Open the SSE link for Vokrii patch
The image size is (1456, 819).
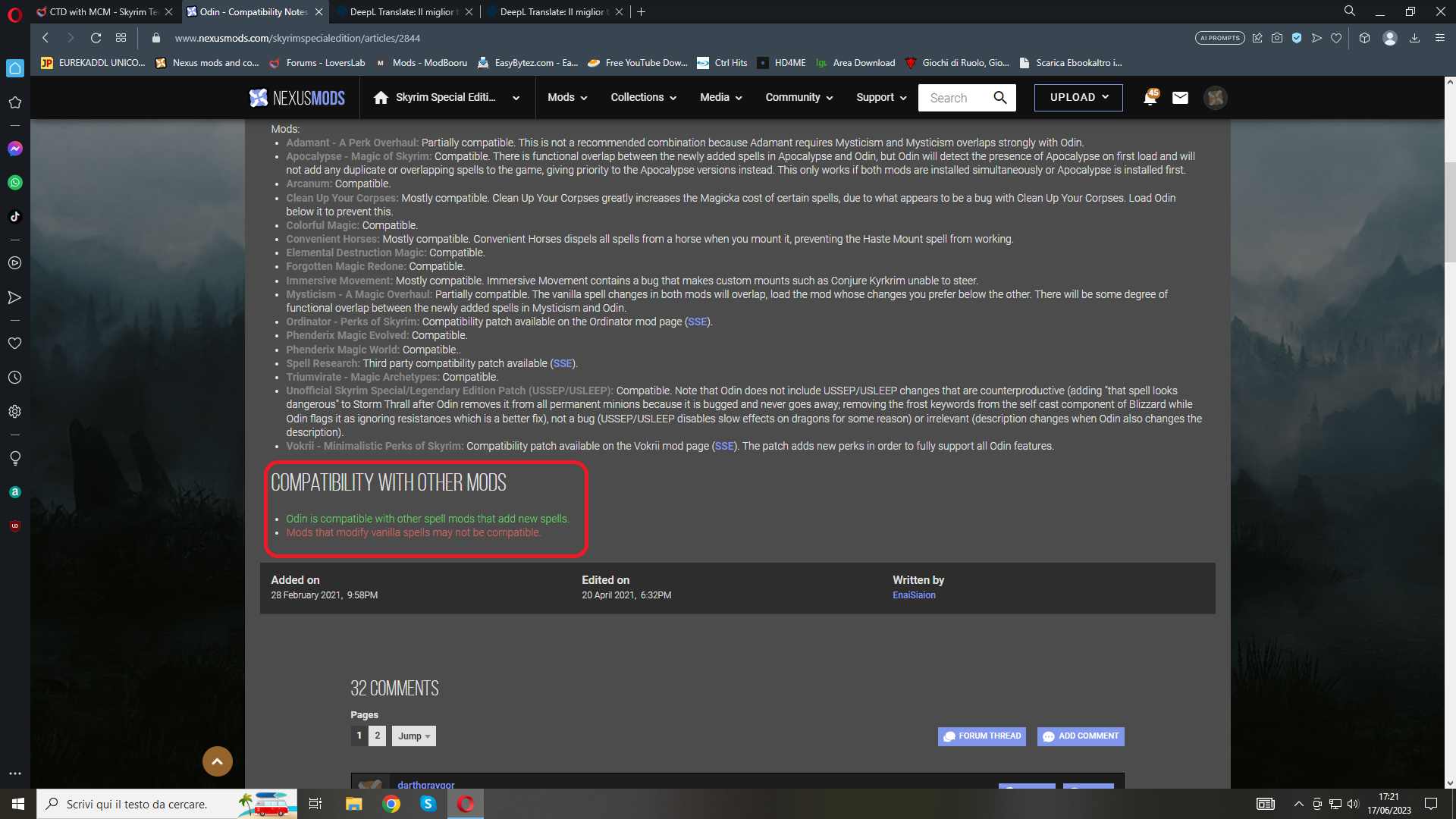coord(724,447)
